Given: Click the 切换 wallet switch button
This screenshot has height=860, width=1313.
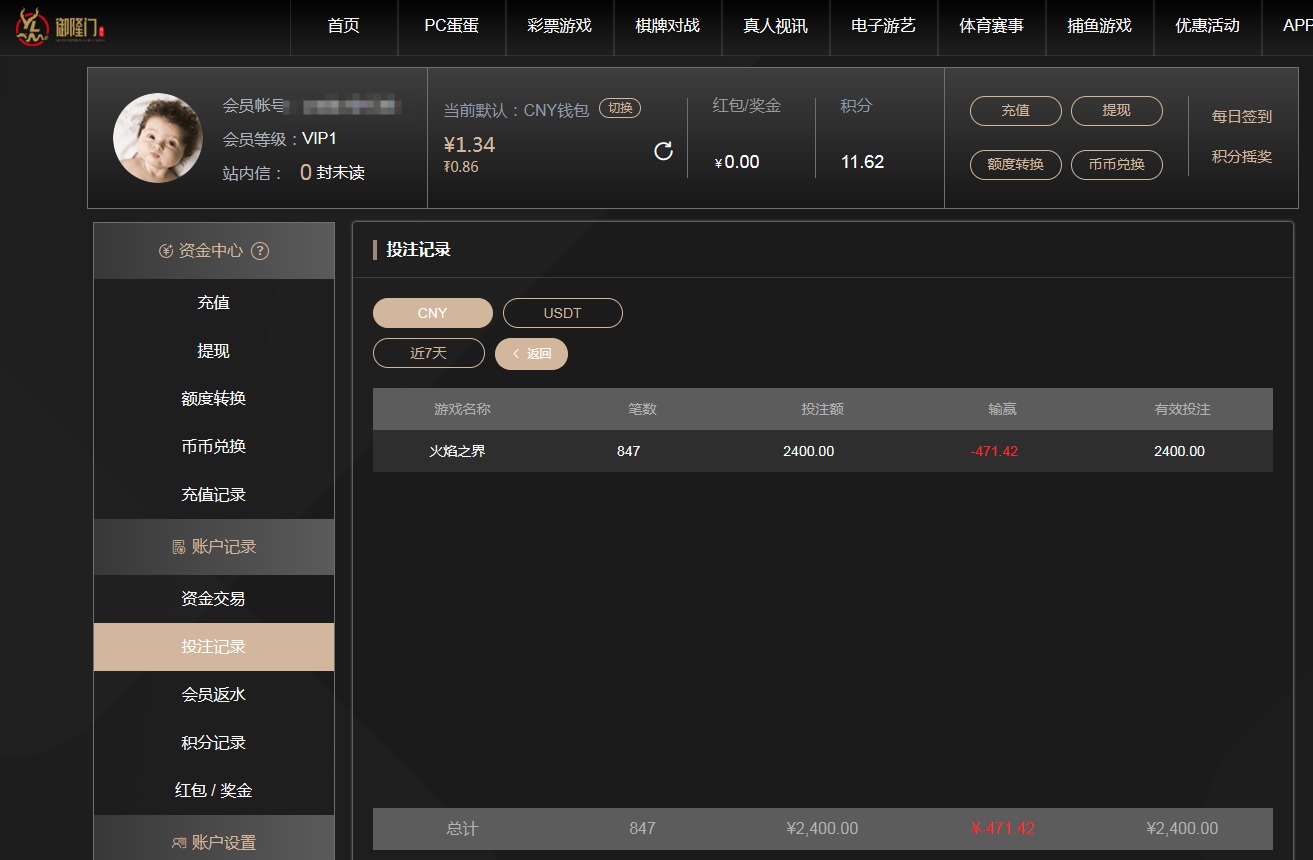Looking at the screenshot, I should 620,108.
